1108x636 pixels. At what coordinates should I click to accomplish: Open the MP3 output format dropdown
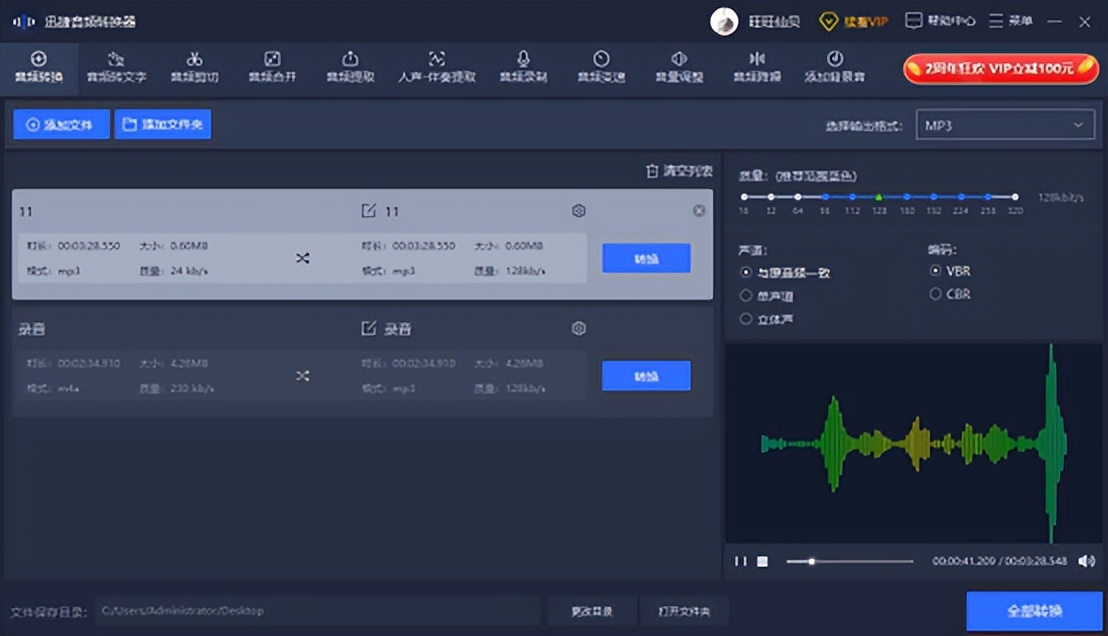(1004, 125)
